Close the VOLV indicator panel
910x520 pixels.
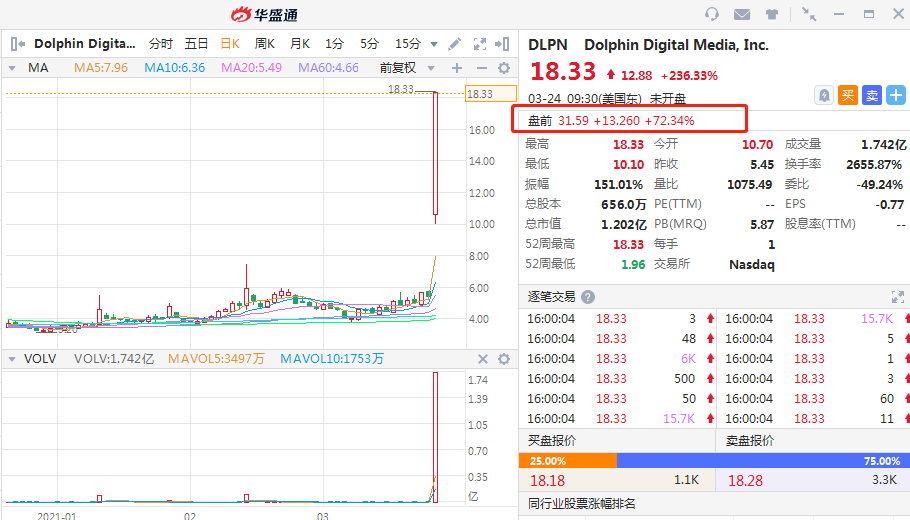(482, 359)
